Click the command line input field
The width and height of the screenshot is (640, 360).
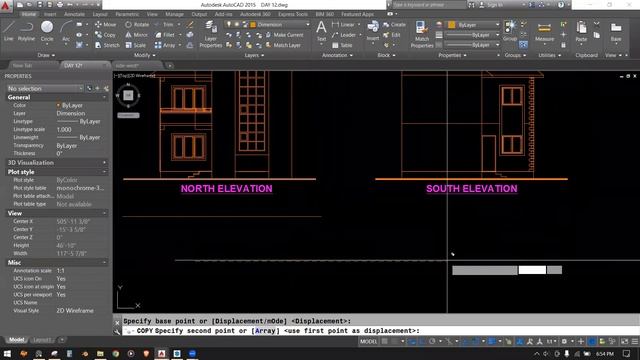(x=380, y=331)
